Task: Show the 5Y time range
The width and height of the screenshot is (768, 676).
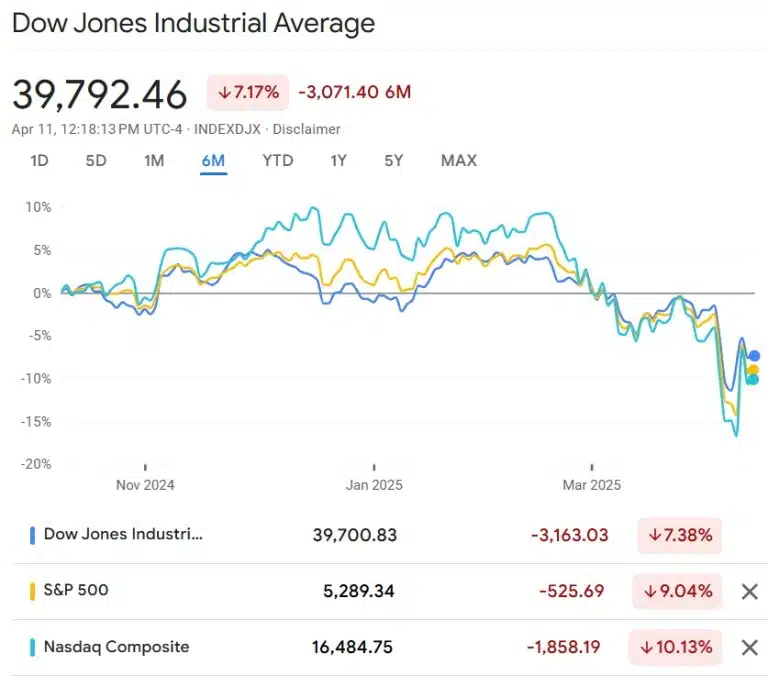Action: (x=394, y=160)
